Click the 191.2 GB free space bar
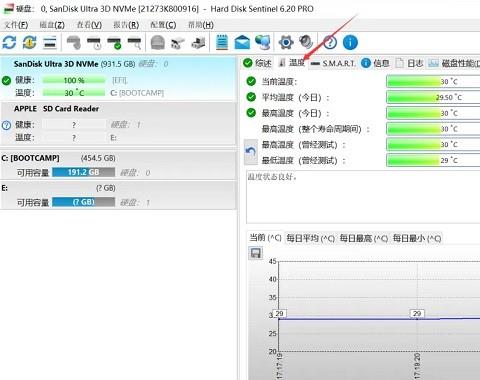This screenshot has height=380, width=480. coord(84,172)
